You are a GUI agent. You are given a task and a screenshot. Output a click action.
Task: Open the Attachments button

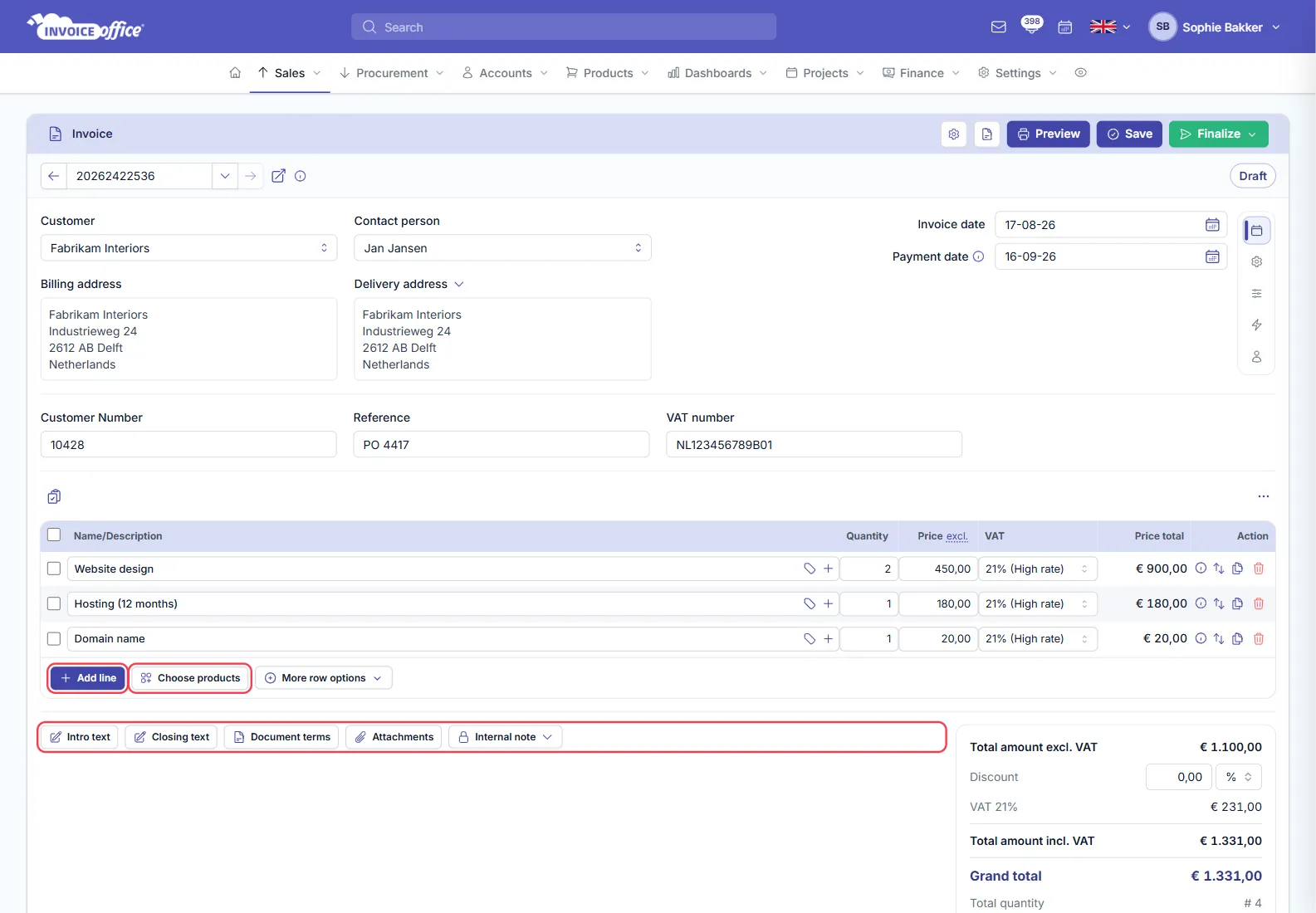point(394,737)
